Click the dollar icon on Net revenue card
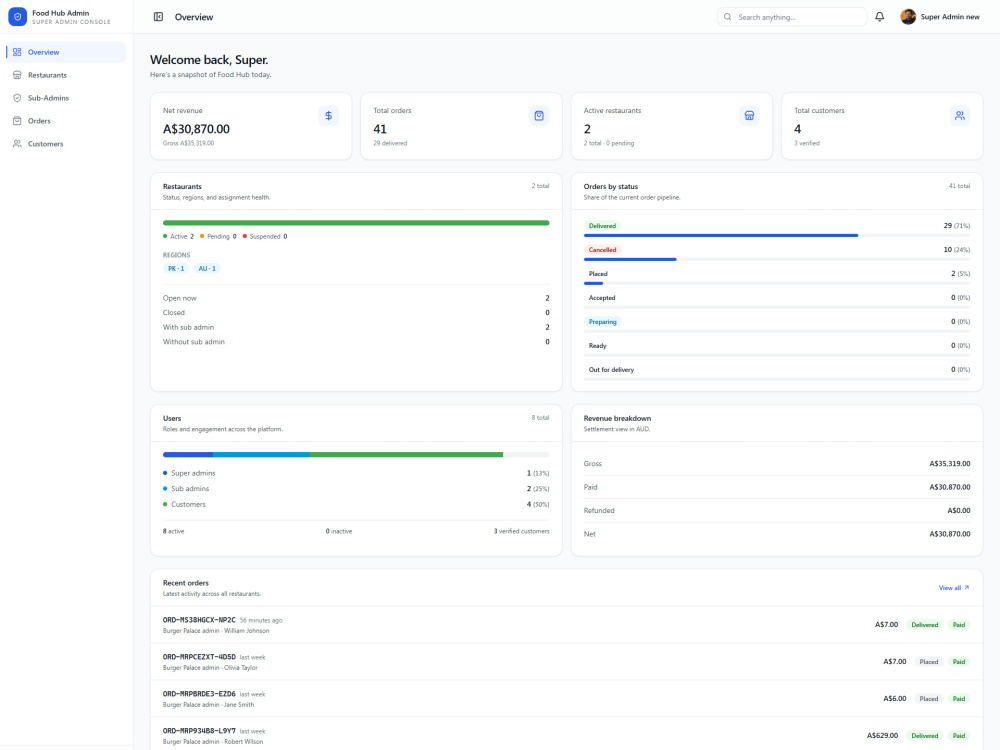The width and height of the screenshot is (1000, 750). 328,115
